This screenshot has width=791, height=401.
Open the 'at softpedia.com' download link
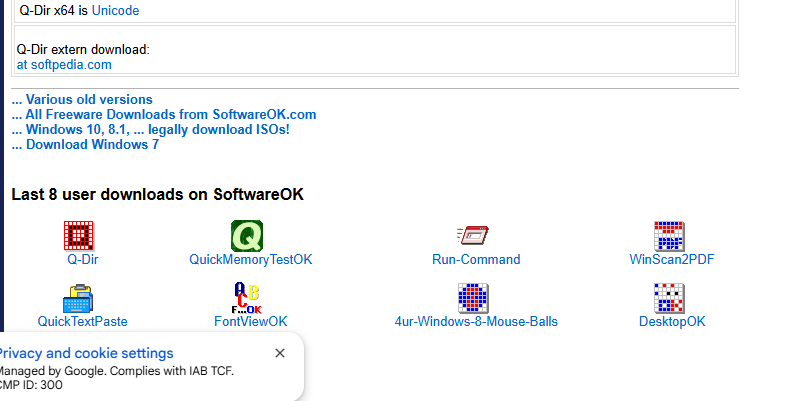64,65
